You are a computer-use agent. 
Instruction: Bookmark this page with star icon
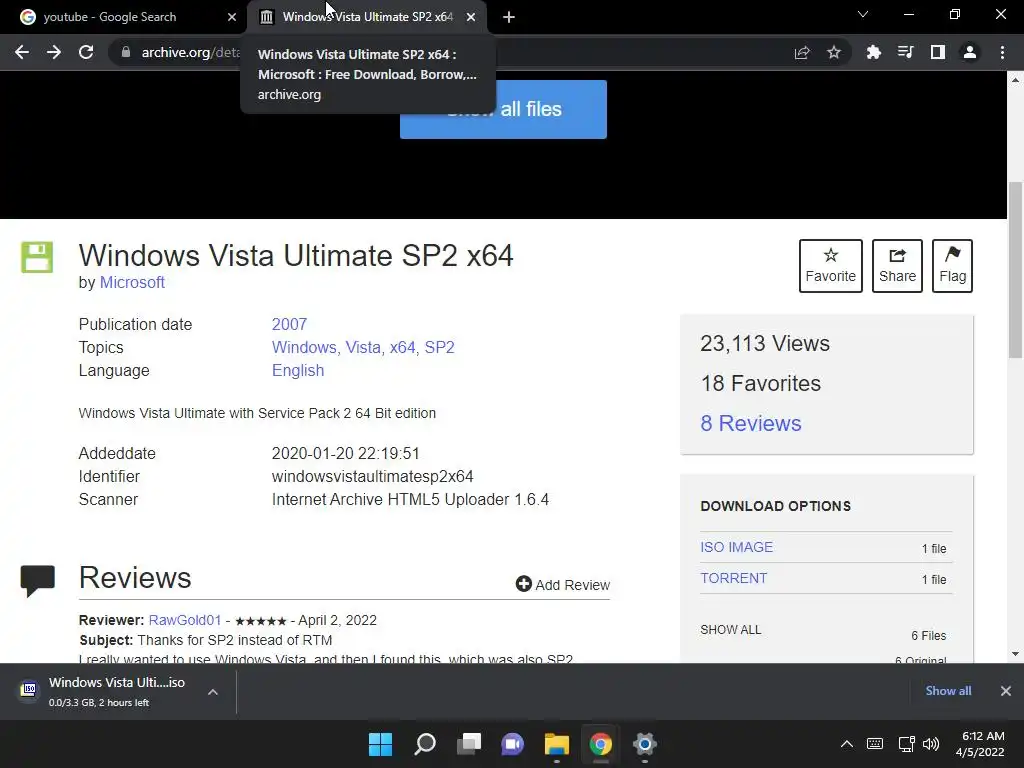834,52
